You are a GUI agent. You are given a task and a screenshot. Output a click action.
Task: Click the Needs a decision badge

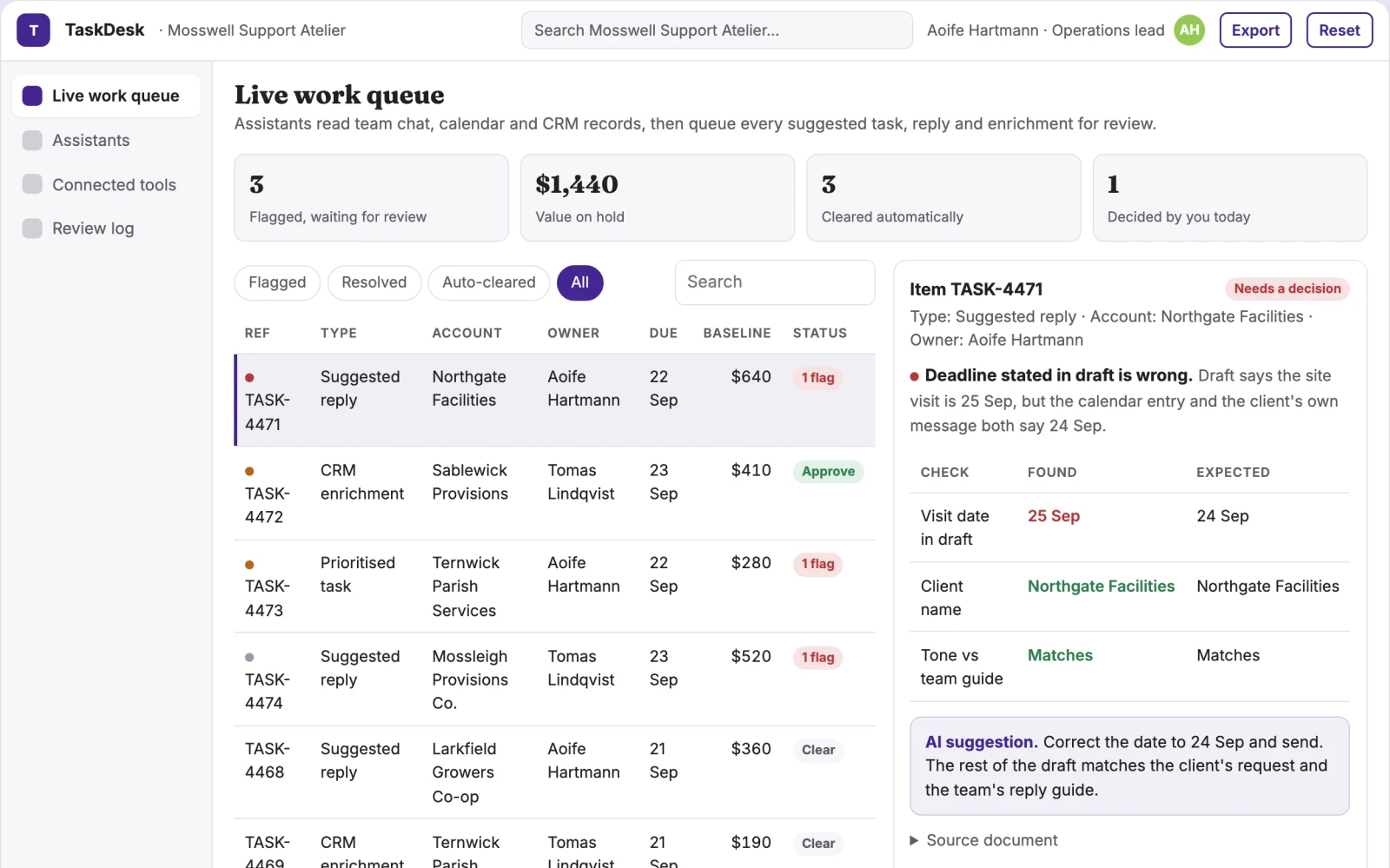click(1287, 288)
